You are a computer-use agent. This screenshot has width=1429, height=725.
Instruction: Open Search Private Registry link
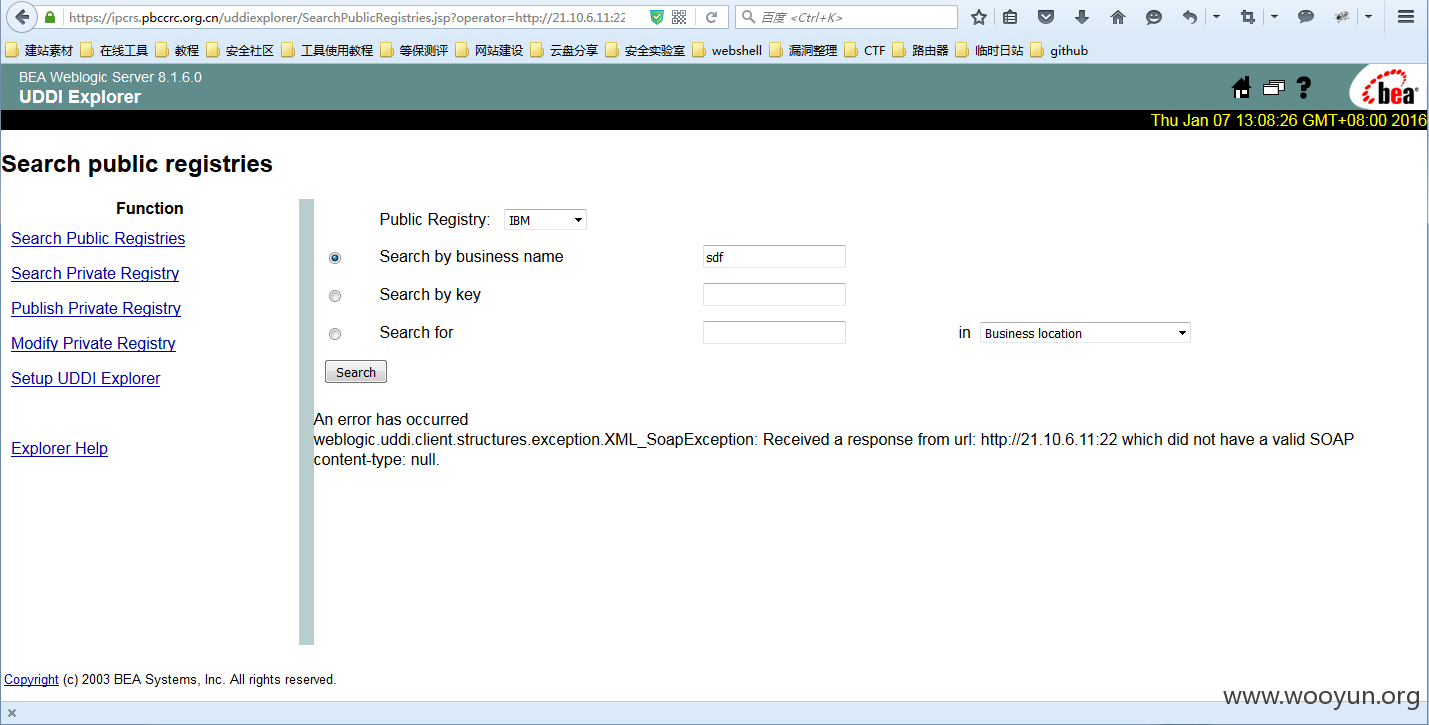[95, 273]
